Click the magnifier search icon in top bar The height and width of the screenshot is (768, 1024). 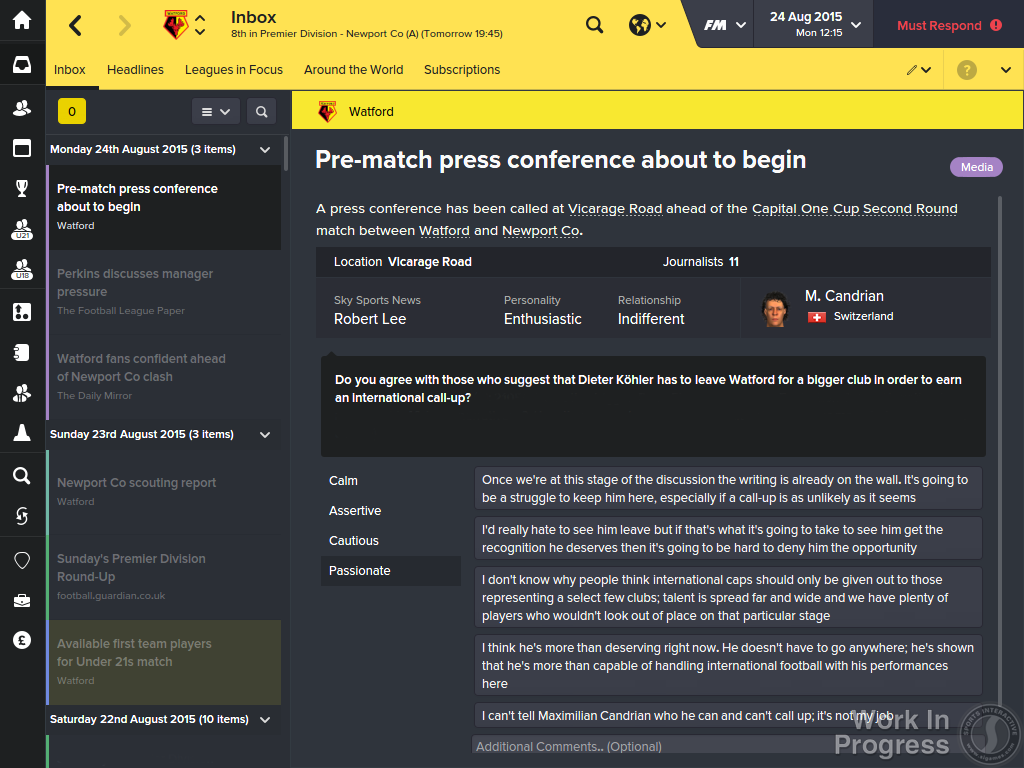pos(594,25)
